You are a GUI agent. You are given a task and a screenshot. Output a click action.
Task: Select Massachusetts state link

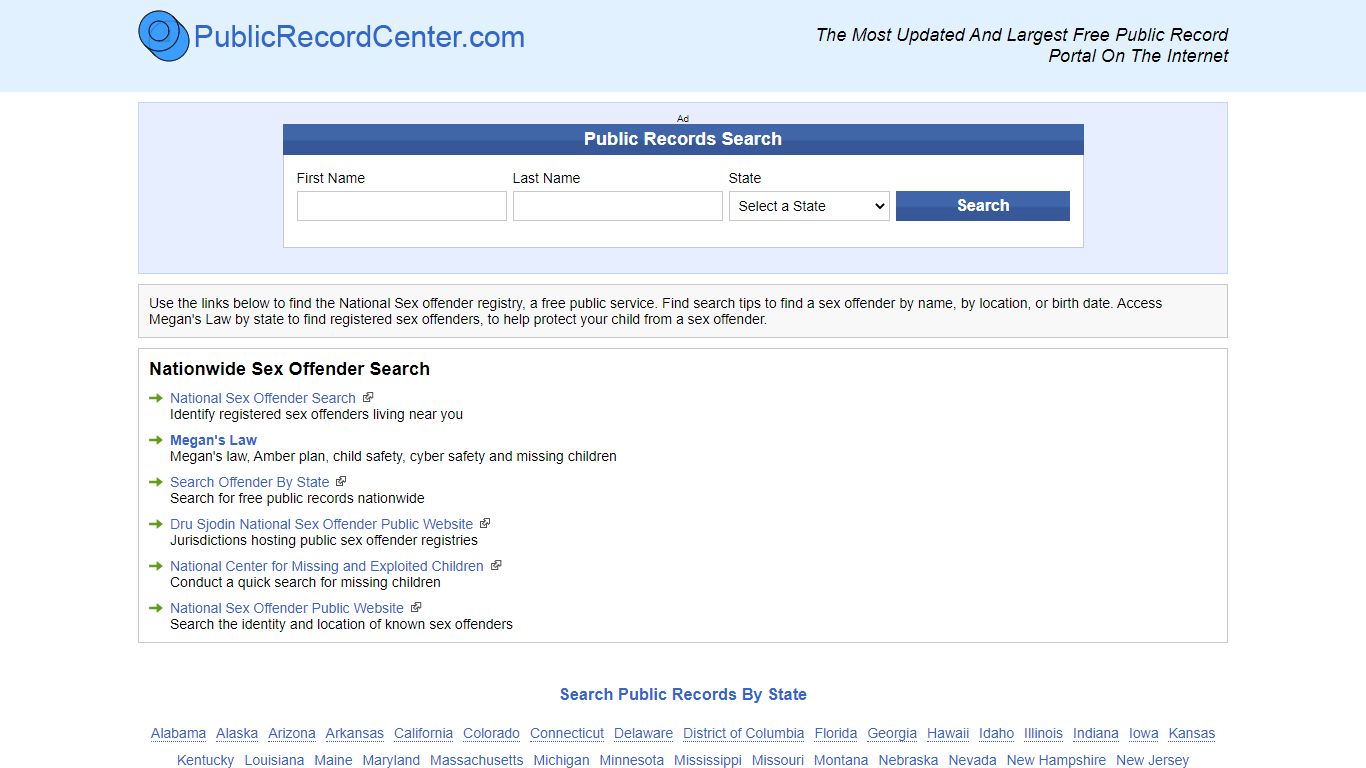(x=477, y=760)
